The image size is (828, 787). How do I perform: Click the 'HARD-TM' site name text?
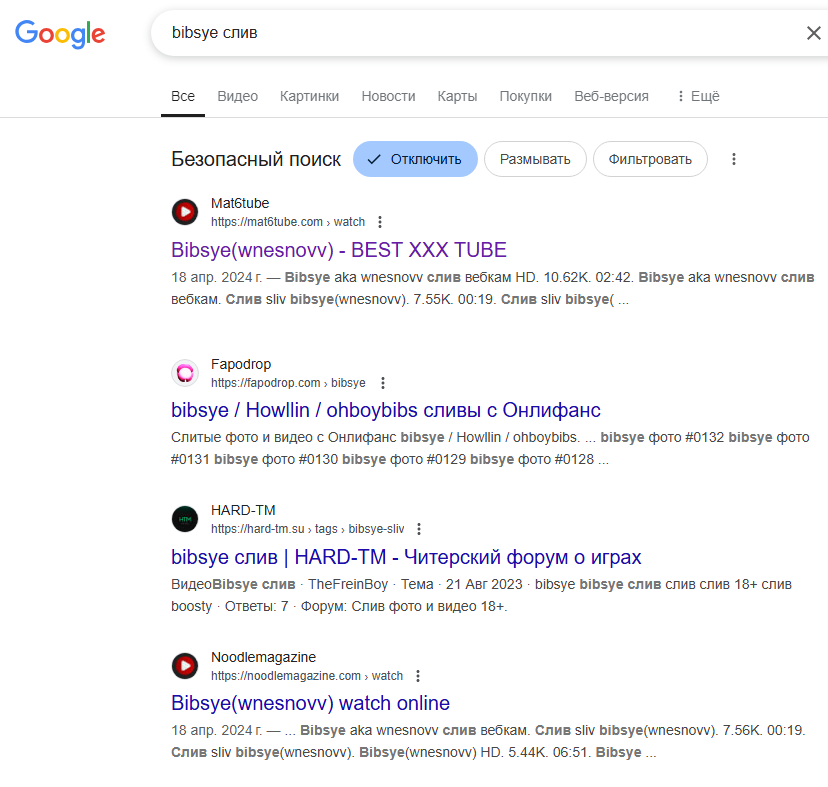click(x=243, y=510)
